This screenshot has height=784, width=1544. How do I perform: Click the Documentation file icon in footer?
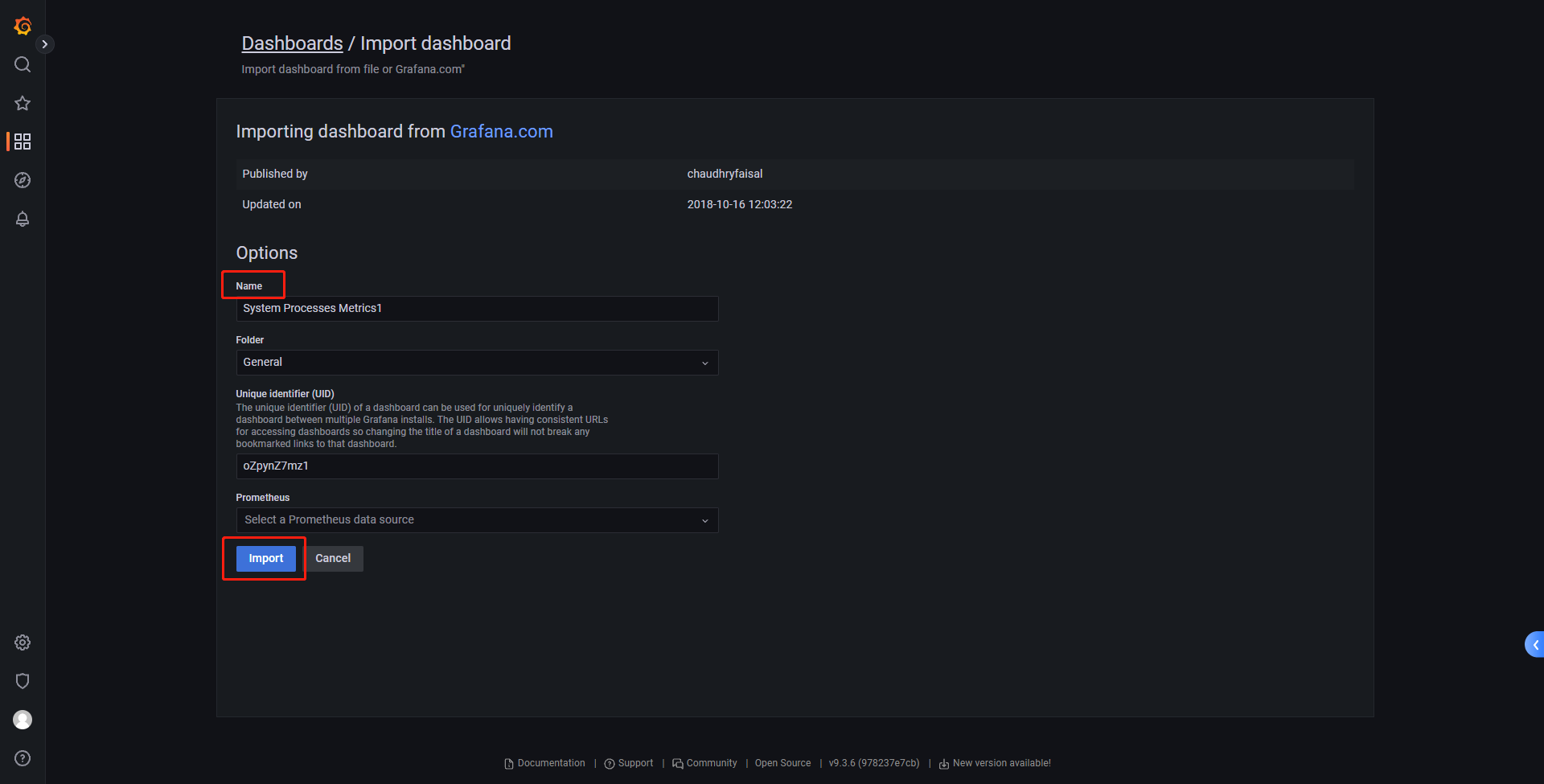[508, 764]
